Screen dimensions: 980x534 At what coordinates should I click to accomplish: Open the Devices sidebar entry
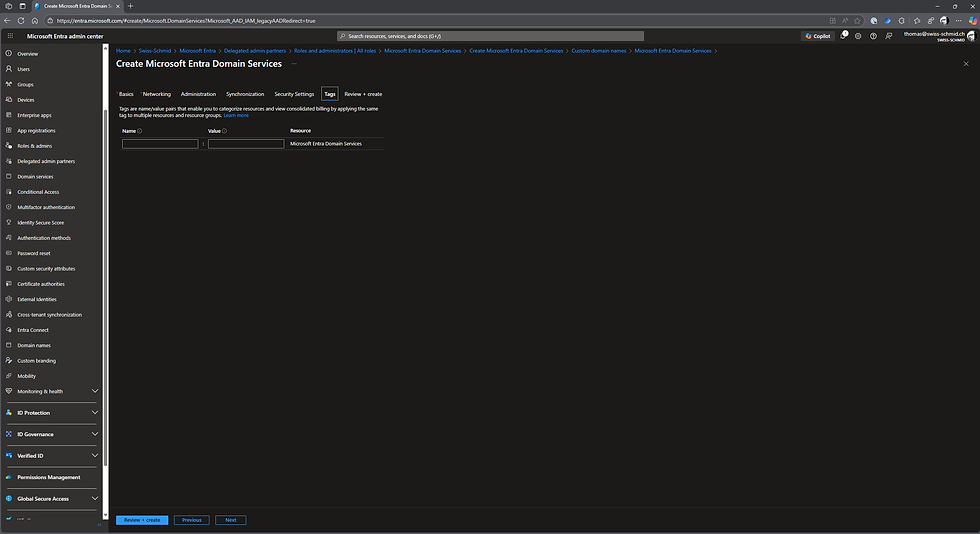click(x=26, y=100)
